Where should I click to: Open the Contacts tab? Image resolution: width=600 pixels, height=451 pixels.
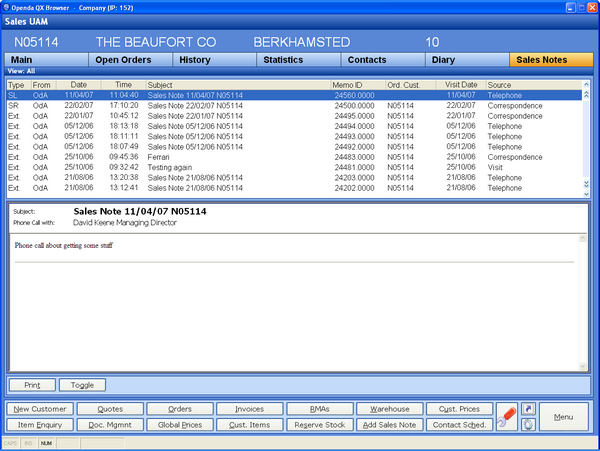pos(383,60)
